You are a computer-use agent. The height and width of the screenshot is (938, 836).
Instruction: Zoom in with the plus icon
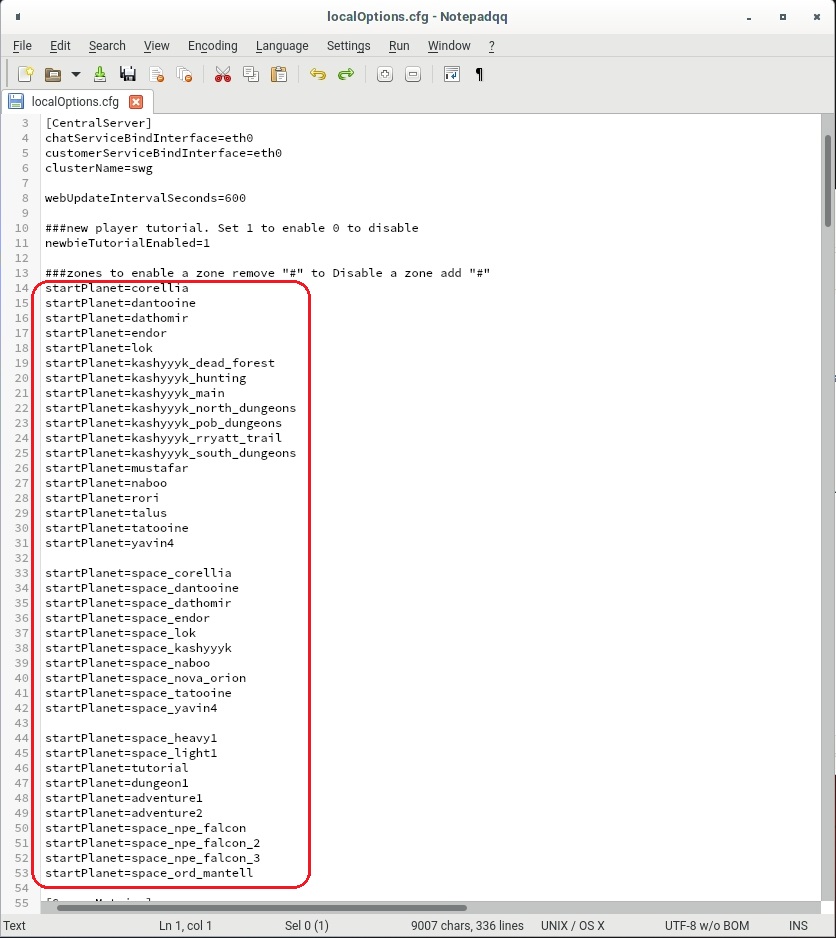pos(385,74)
